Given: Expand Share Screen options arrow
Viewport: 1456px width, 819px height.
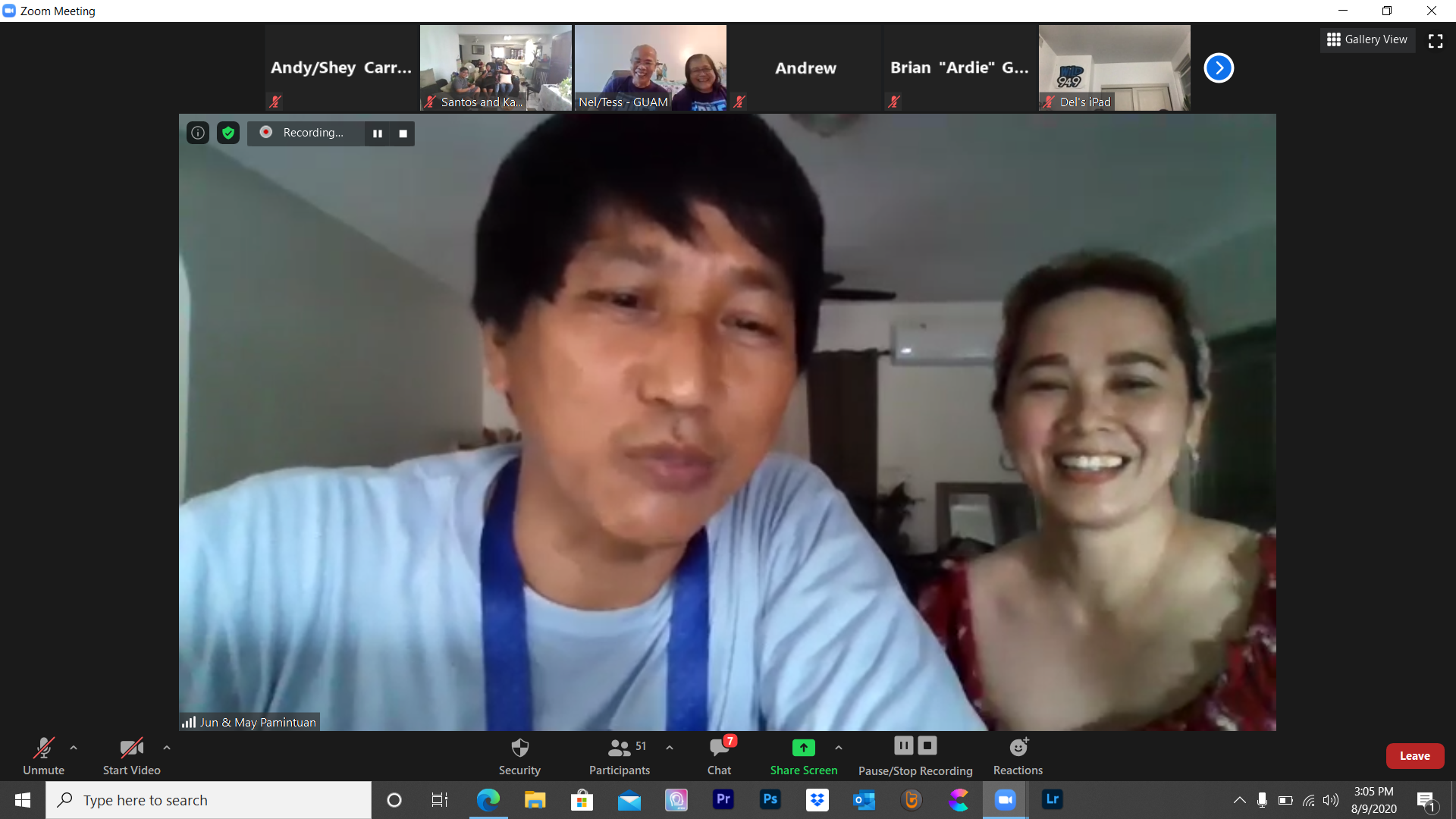Looking at the screenshot, I should [839, 748].
